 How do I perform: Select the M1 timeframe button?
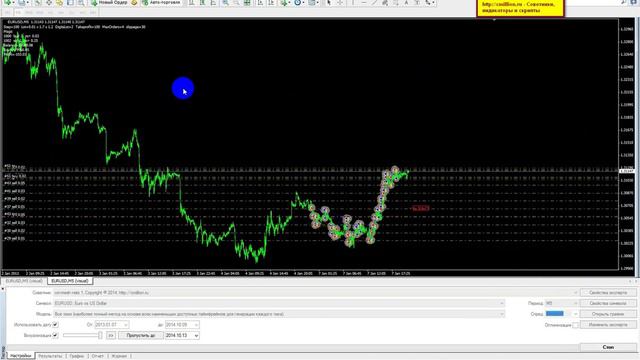(7, 12)
